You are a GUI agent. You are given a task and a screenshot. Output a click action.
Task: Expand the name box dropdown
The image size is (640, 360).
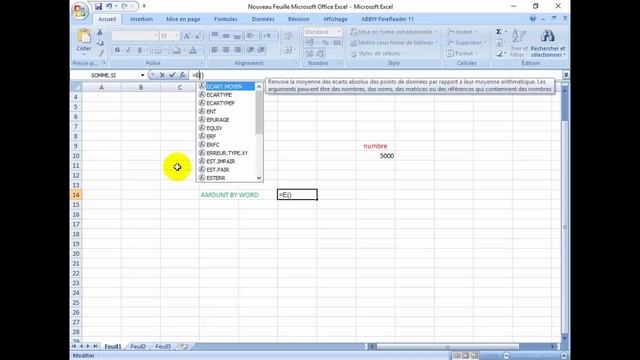142,76
